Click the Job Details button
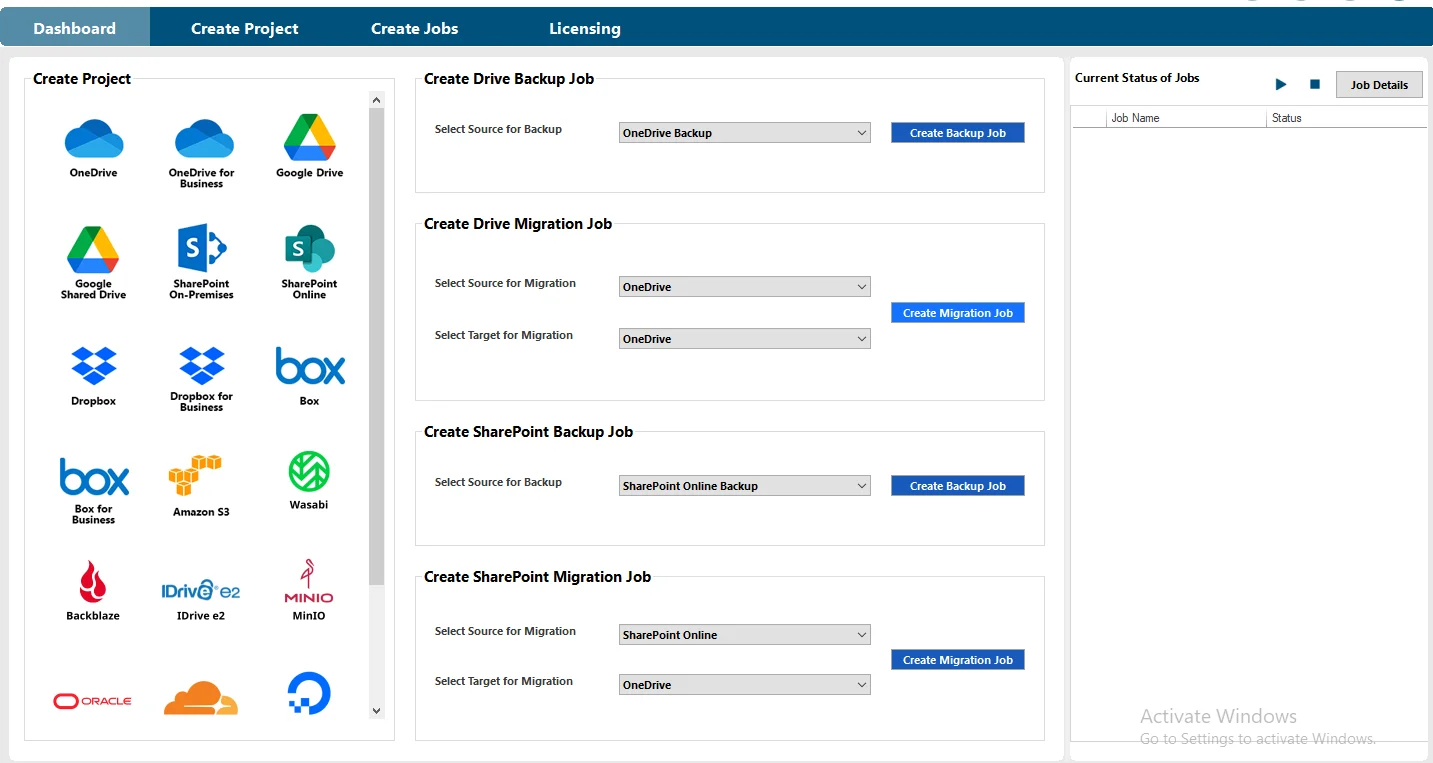The width and height of the screenshot is (1433, 763). click(x=1379, y=85)
